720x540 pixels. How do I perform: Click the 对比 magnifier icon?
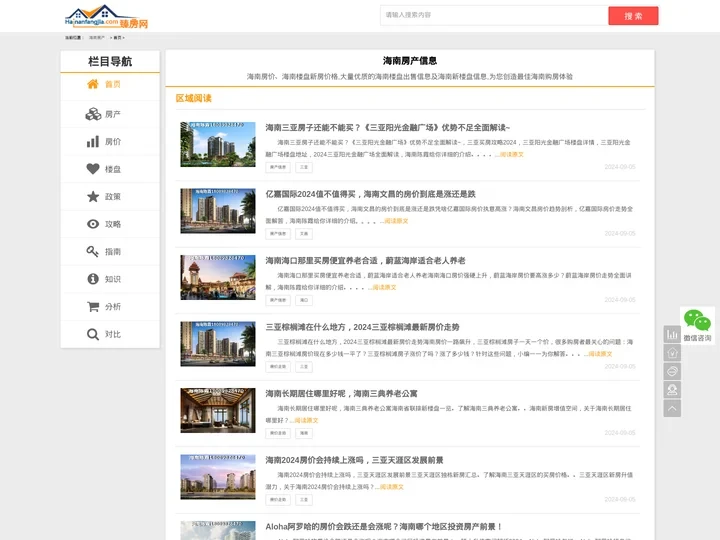93,334
